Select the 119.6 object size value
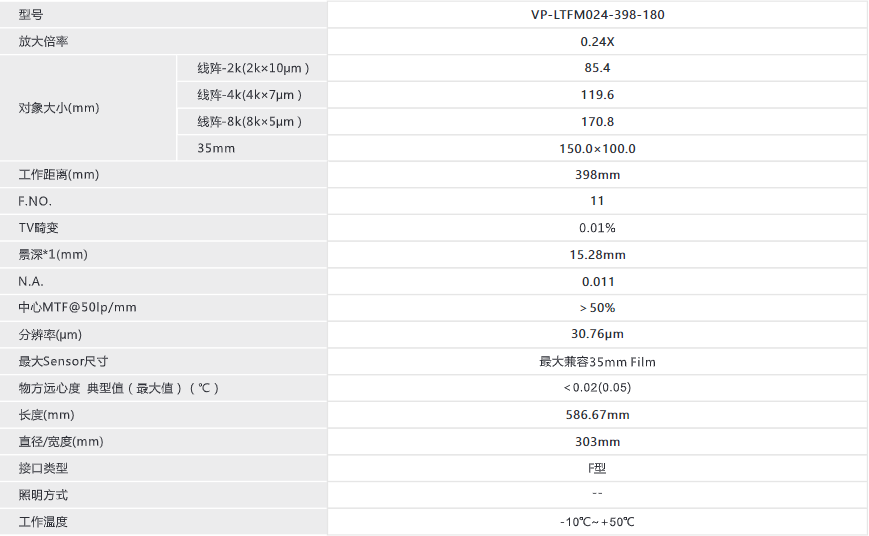 point(597,95)
